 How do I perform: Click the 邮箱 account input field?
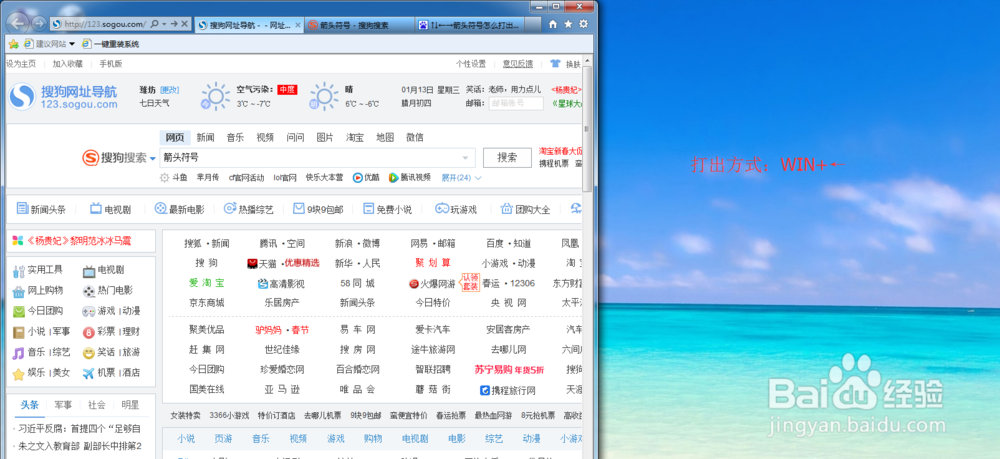(x=516, y=103)
